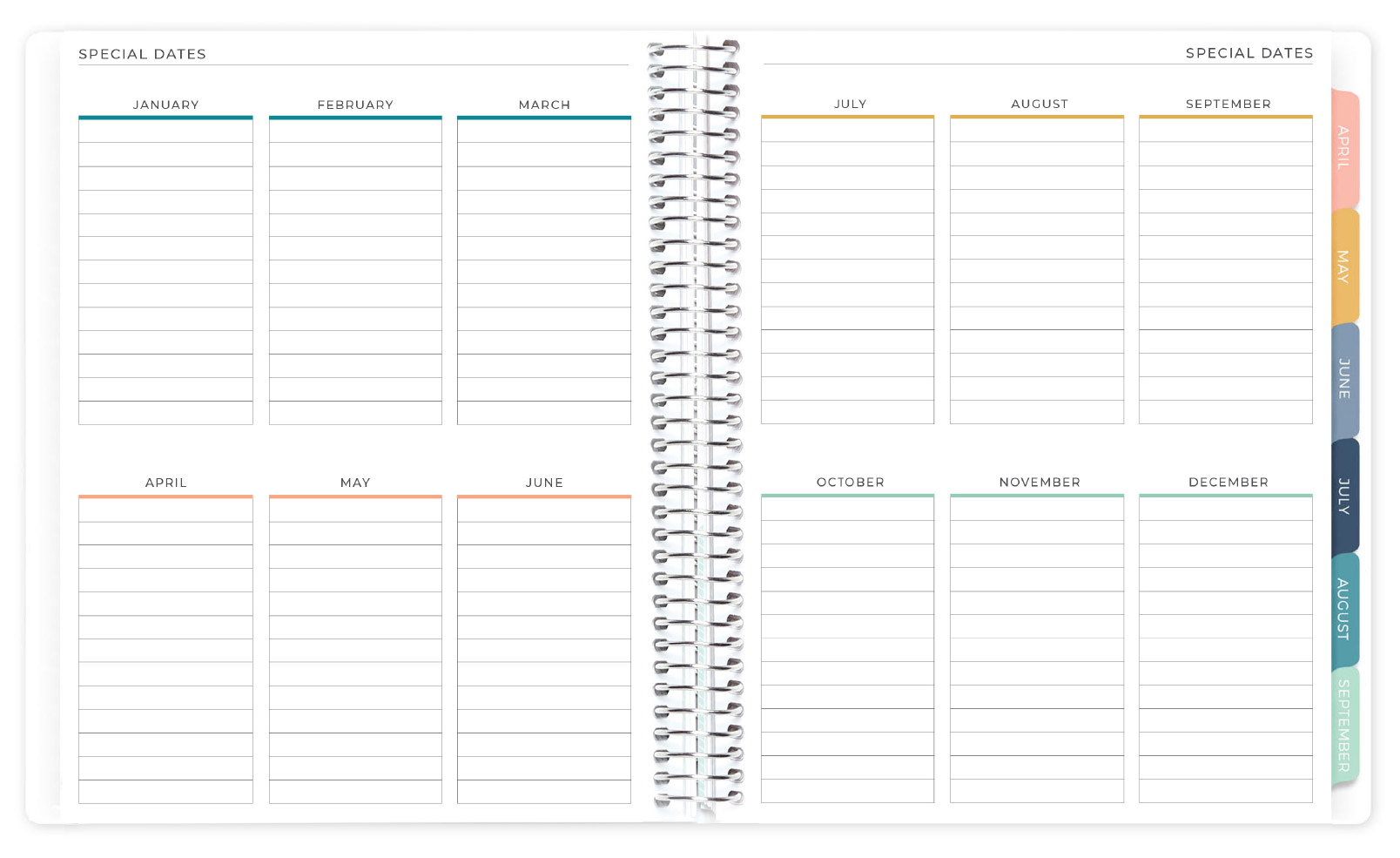Screen dimensions: 1400x858
Task: Click the right SPECIAL DATES title
Action: [x=1249, y=52]
